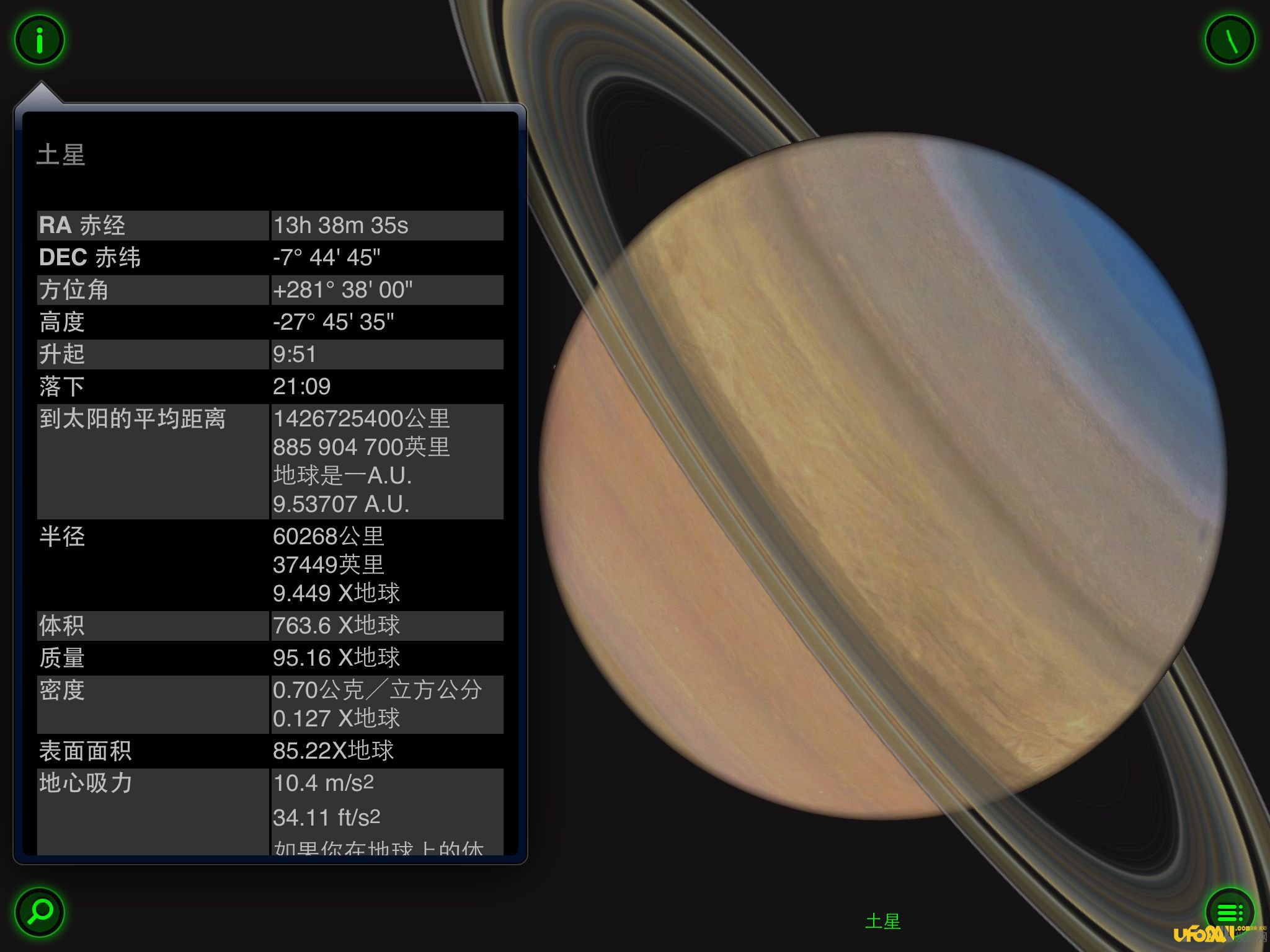Select the 体积 row label
This screenshot has width=1270, height=952.
(x=62, y=625)
